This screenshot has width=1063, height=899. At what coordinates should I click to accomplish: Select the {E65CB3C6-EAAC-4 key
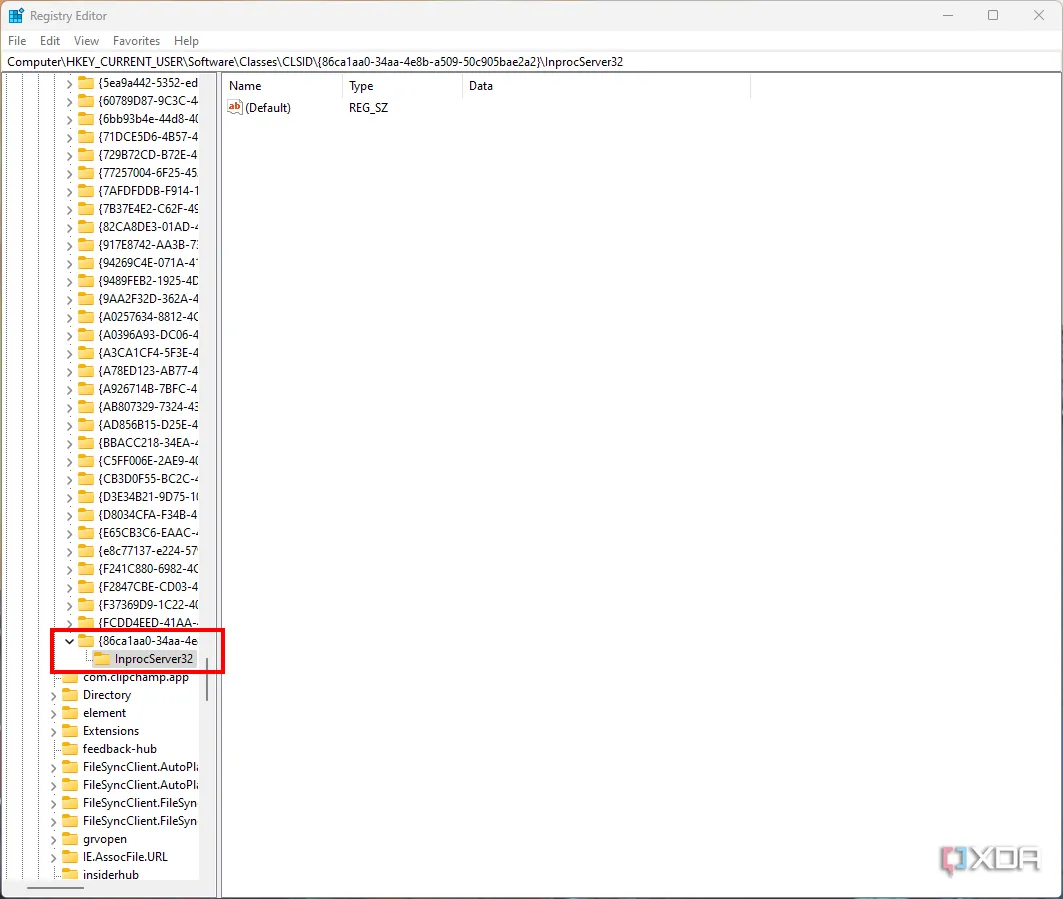coord(148,533)
